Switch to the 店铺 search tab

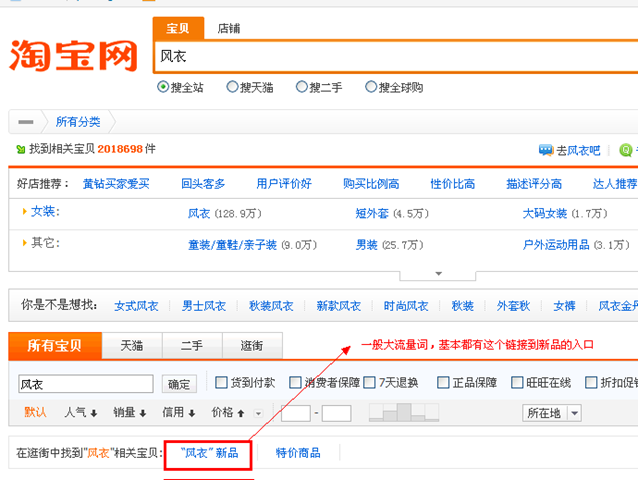click(229, 29)
